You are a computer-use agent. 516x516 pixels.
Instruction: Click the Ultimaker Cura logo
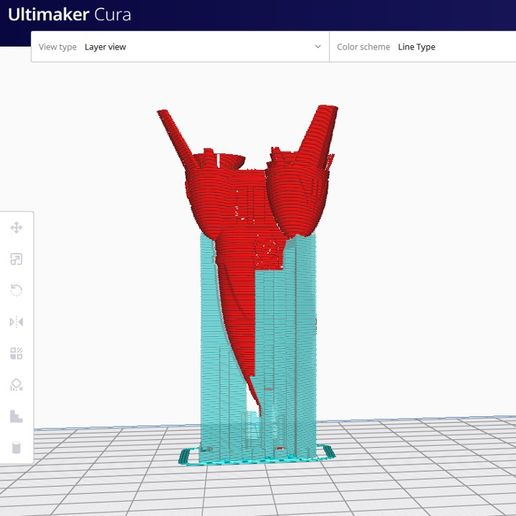[70, 15]
